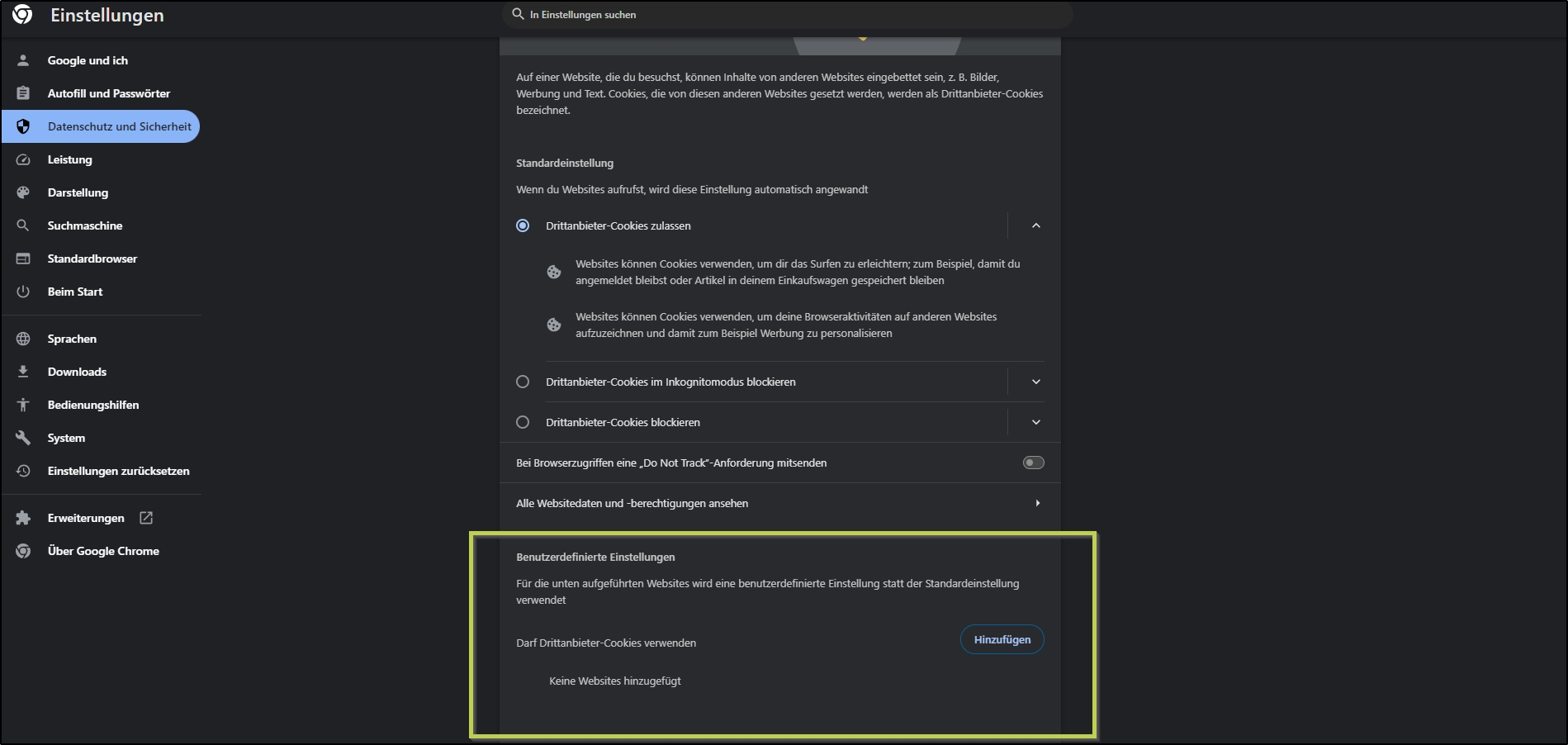Select Drittanbieter-Cookies im Inkognitomodus blockieren option
The width and height of the screenshot is (1568, 745).
pos(523,382)
